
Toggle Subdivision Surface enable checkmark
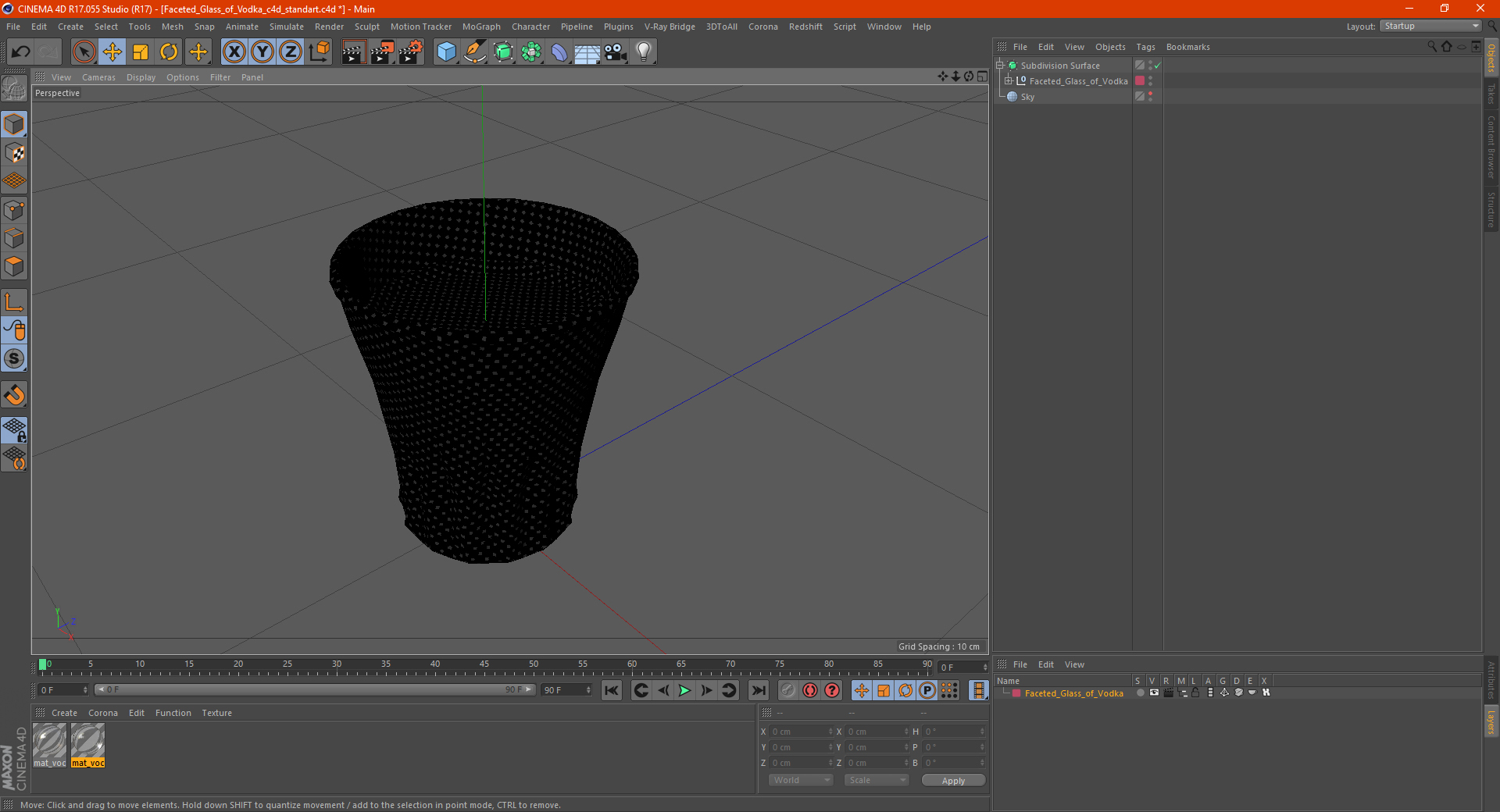pos(1157,66)
